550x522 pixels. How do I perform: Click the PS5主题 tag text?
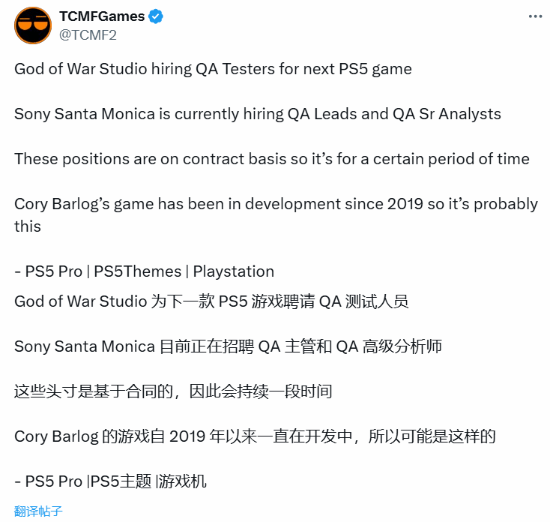coord(121,481)
